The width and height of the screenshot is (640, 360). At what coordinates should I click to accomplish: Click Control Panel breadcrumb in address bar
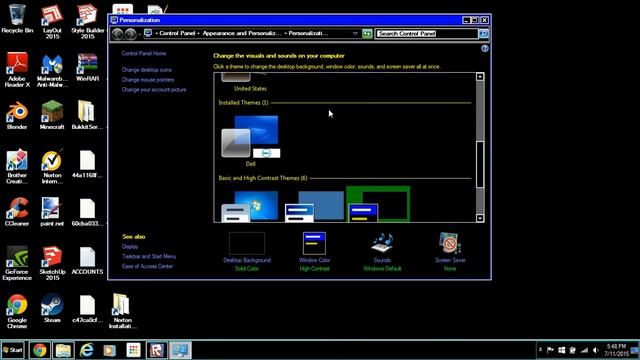tap(177, 33)
